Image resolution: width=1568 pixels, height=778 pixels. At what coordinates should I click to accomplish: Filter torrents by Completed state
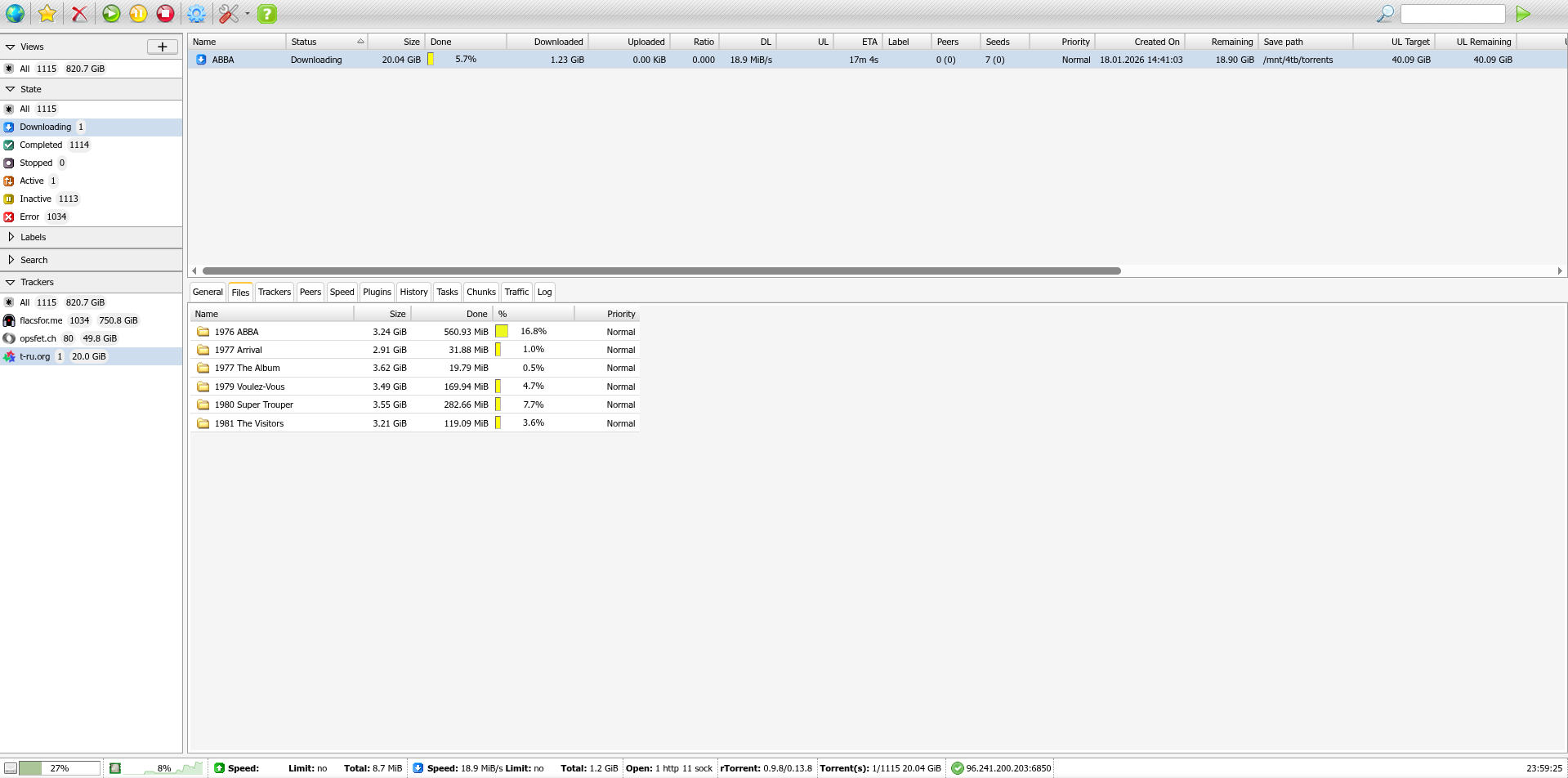point(41,145)
